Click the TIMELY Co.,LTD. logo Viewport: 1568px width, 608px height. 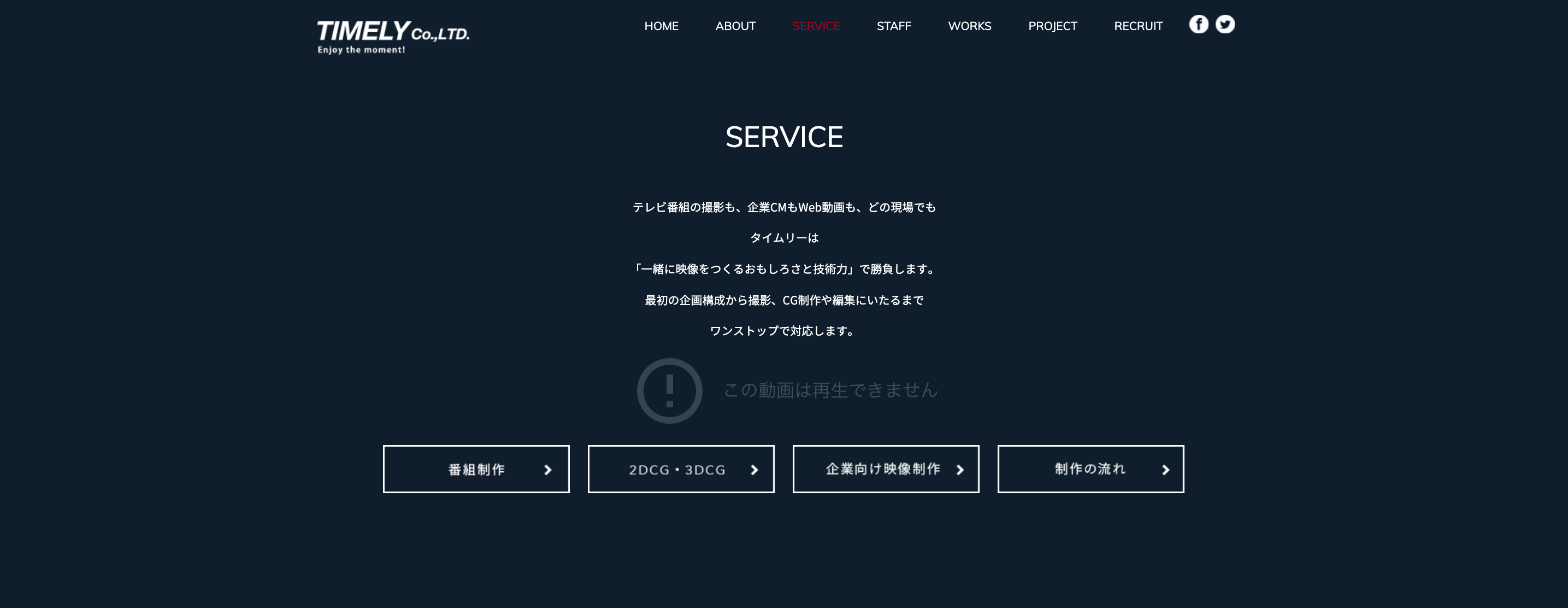(393, 37)
